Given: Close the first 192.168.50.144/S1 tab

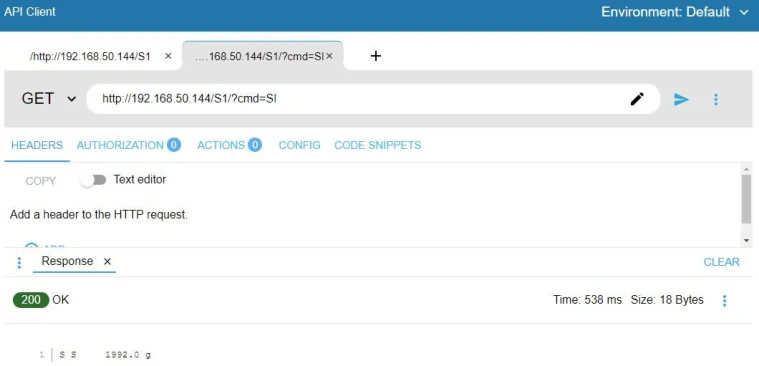Looking at the screenshot, I should click(x=168, y=56).
